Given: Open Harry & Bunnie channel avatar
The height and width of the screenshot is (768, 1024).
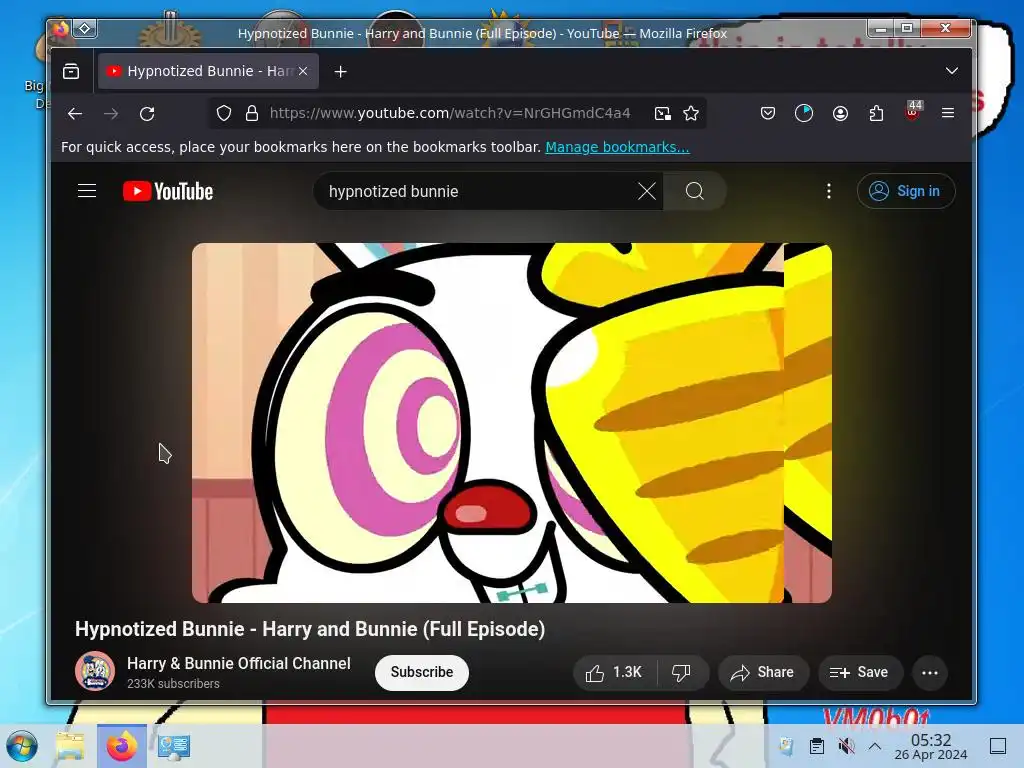Looking at the screenshot, I should click(x=95, y=671).
